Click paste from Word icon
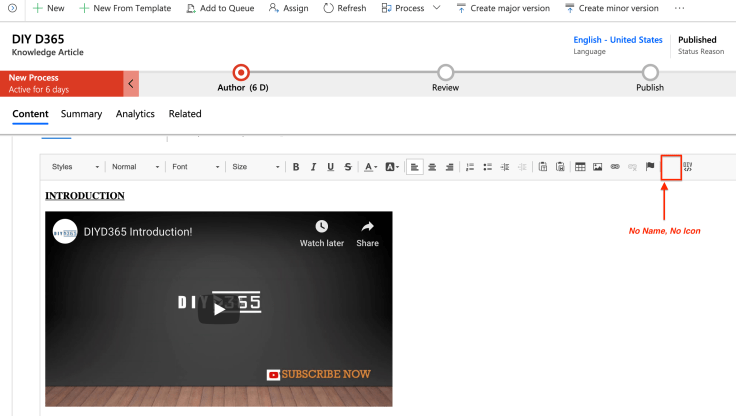736x416 pixels. [560, 167]
